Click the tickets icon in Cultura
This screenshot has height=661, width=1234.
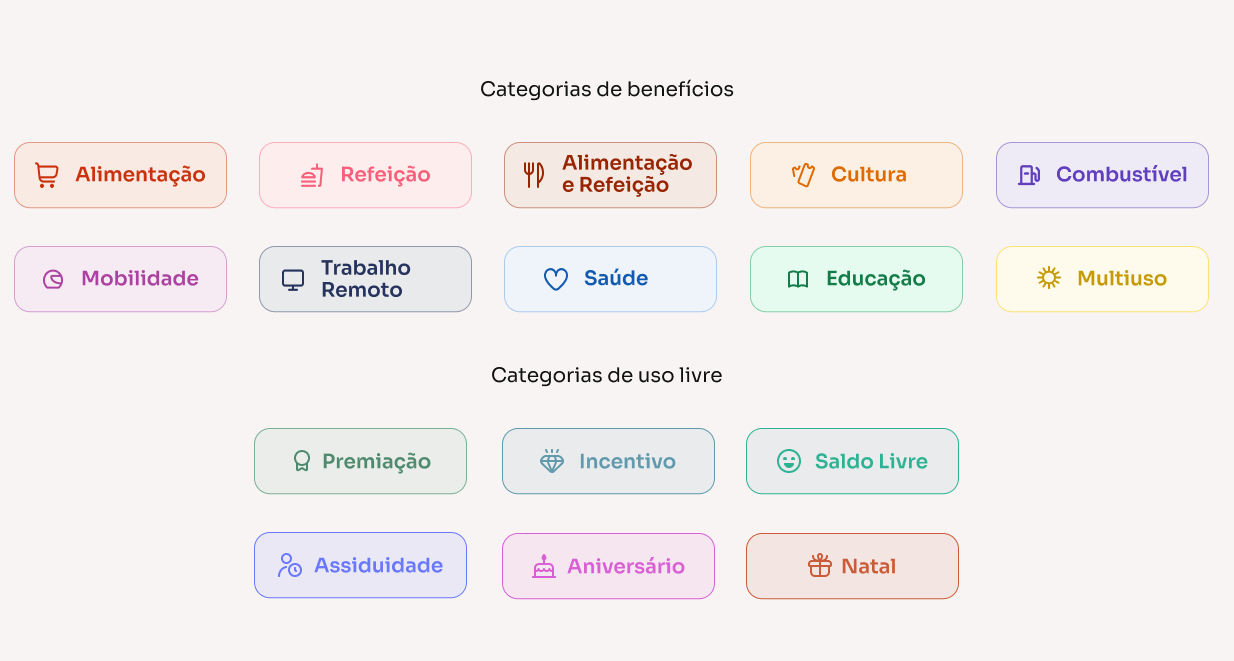pyautogui.click(x=803, y=175)
